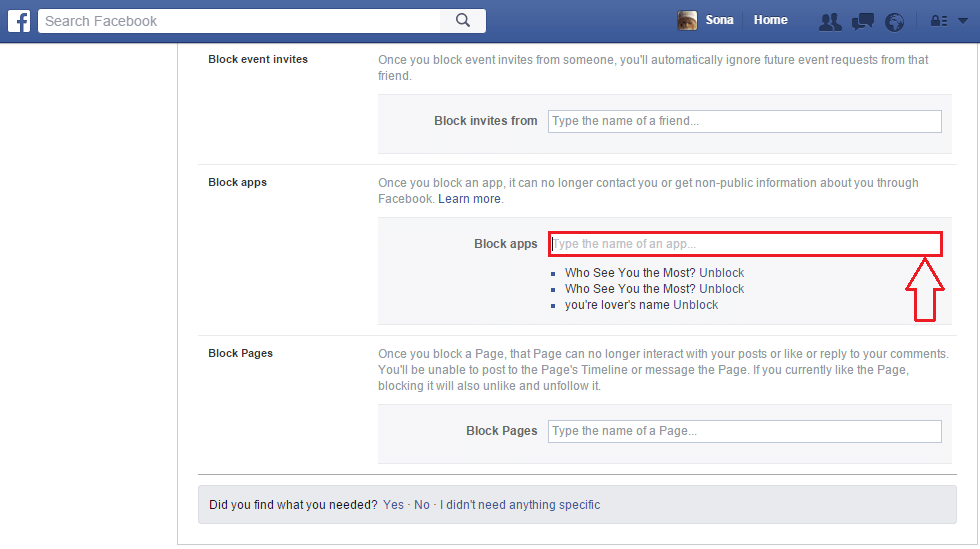This screenshot has height=549, width=980.
Task: Click the Block Pages name field
Action: [744, 431]
